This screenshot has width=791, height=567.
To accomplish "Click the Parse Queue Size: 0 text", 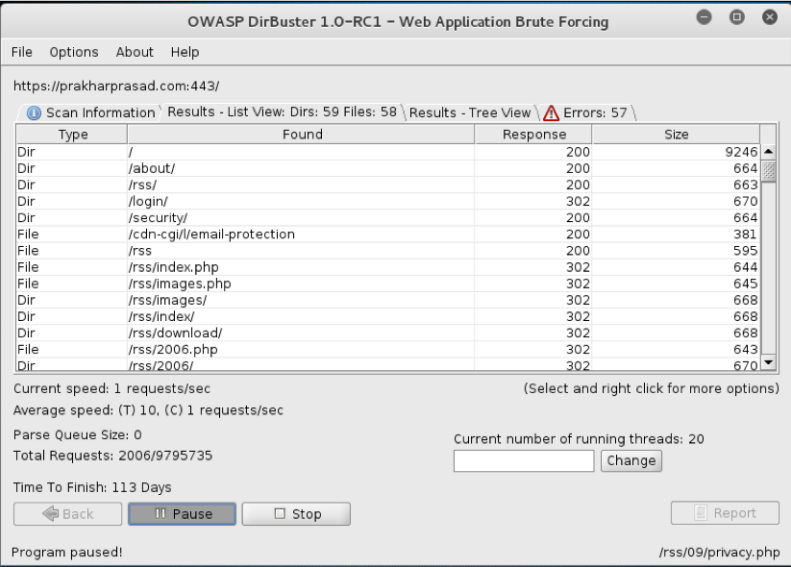I will [77, 435].
